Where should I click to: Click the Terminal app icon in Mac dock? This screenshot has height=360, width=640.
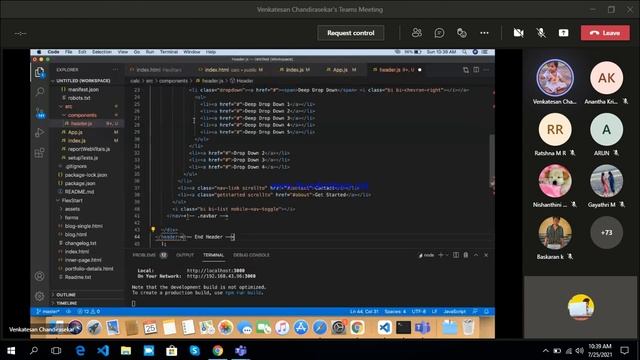[403, 327]
